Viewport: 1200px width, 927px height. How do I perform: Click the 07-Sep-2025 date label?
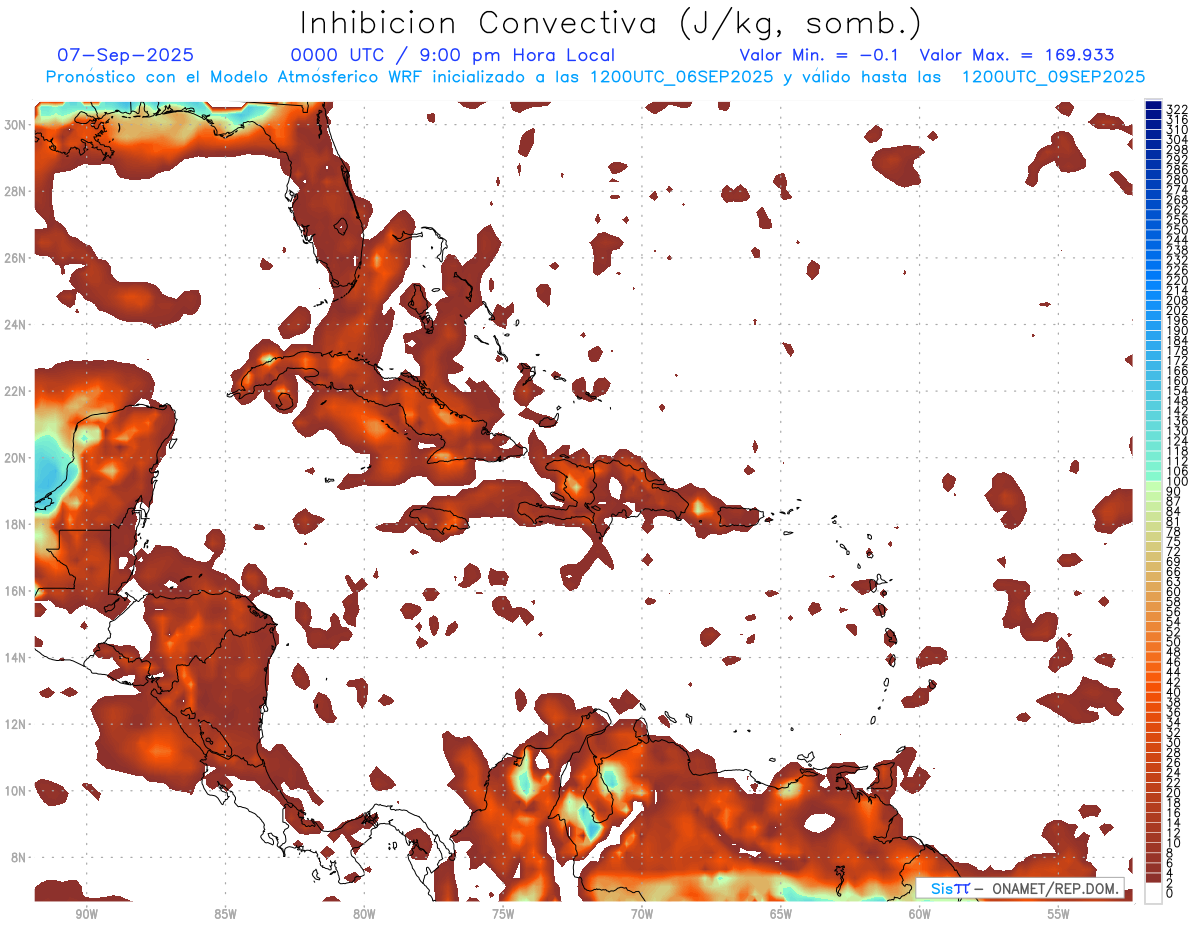pyautogui.click(x=125, y=55)
